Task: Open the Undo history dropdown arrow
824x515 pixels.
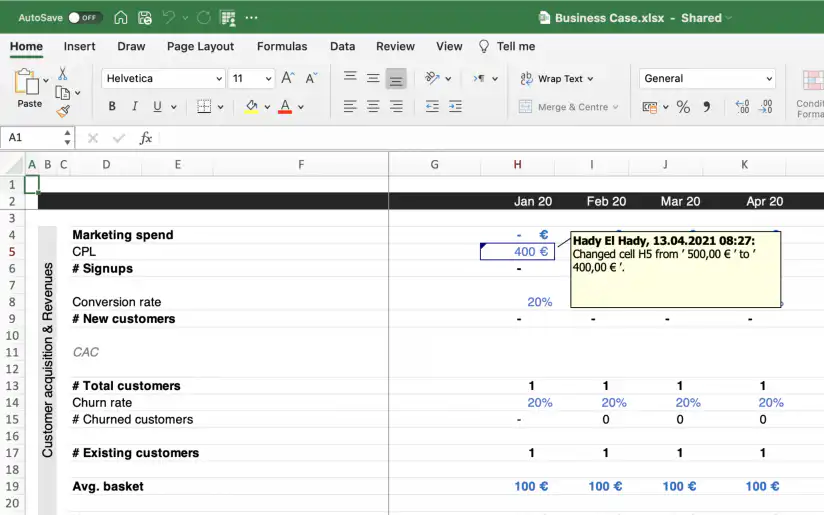Action: pyautogui.click(x=186, y=18)
